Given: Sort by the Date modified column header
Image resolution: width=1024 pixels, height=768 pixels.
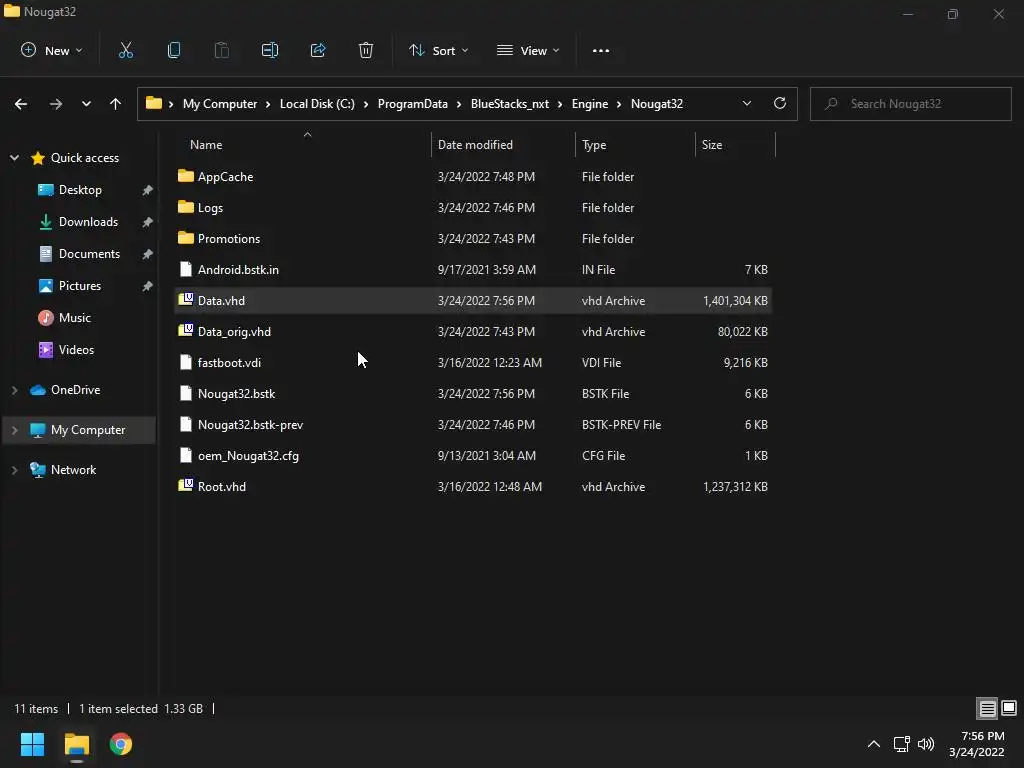Looking at the screenshot, I should pyautogui.click(x=475, y=145).
